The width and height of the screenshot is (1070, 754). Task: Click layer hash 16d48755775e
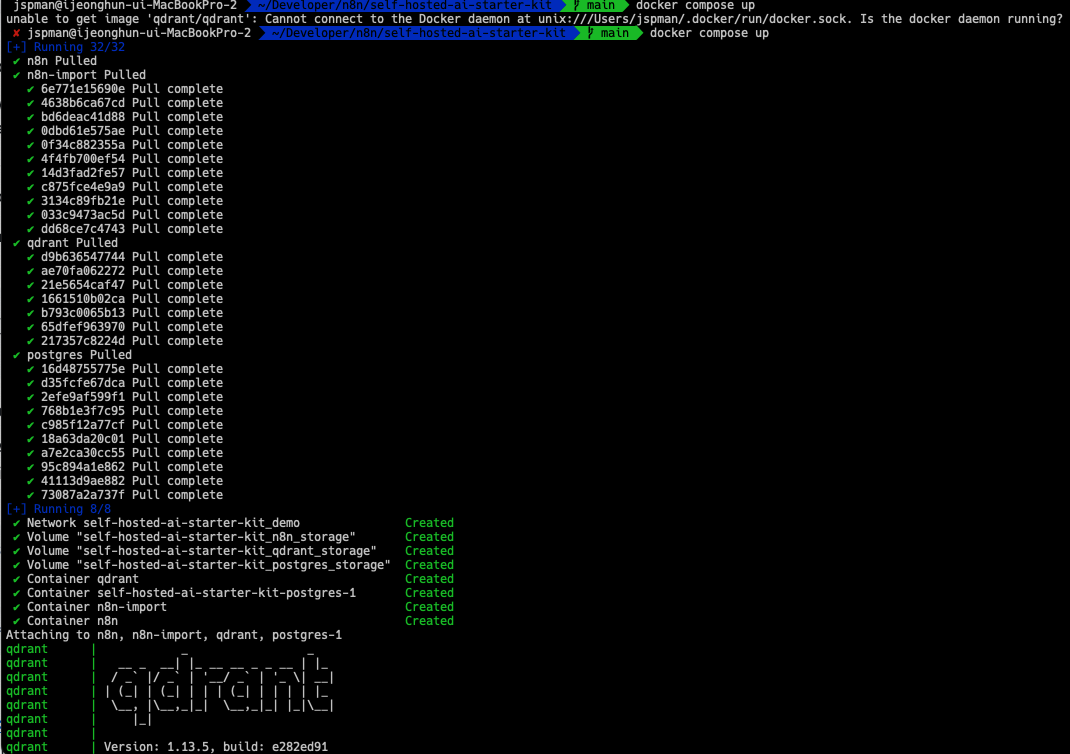coord(83,368)
